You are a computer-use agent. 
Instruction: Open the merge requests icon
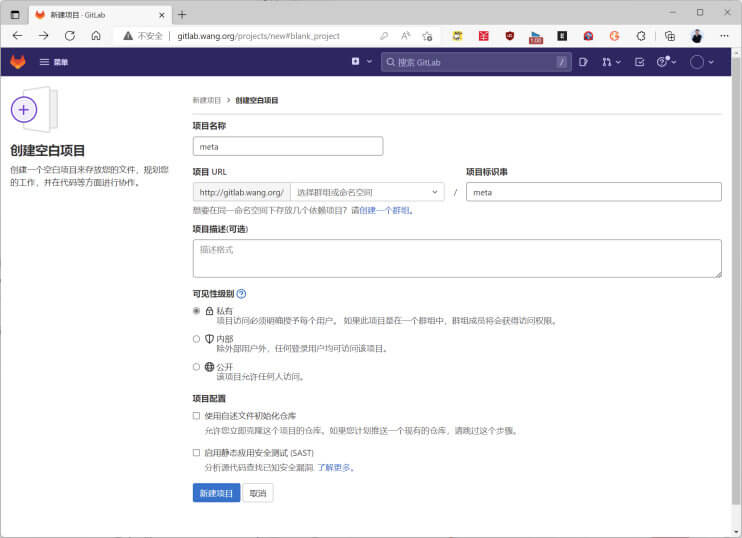pyautogui.click(x=606, y=62)
